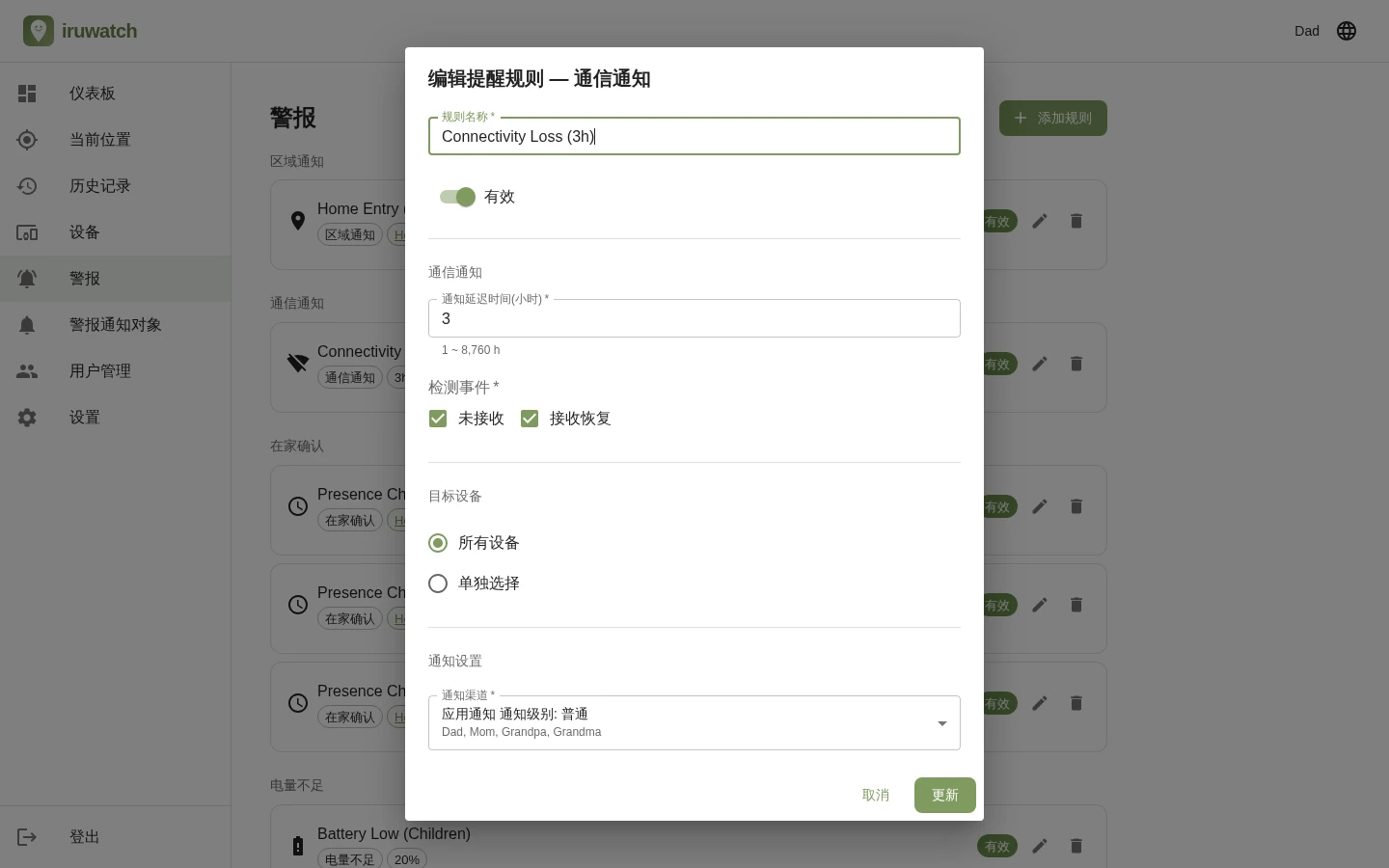Click the Connectivity wifi-off icon
Image resolution: width=1389 pixels, height=868 pixels.
pyautogui.click(x=298, y=364)
